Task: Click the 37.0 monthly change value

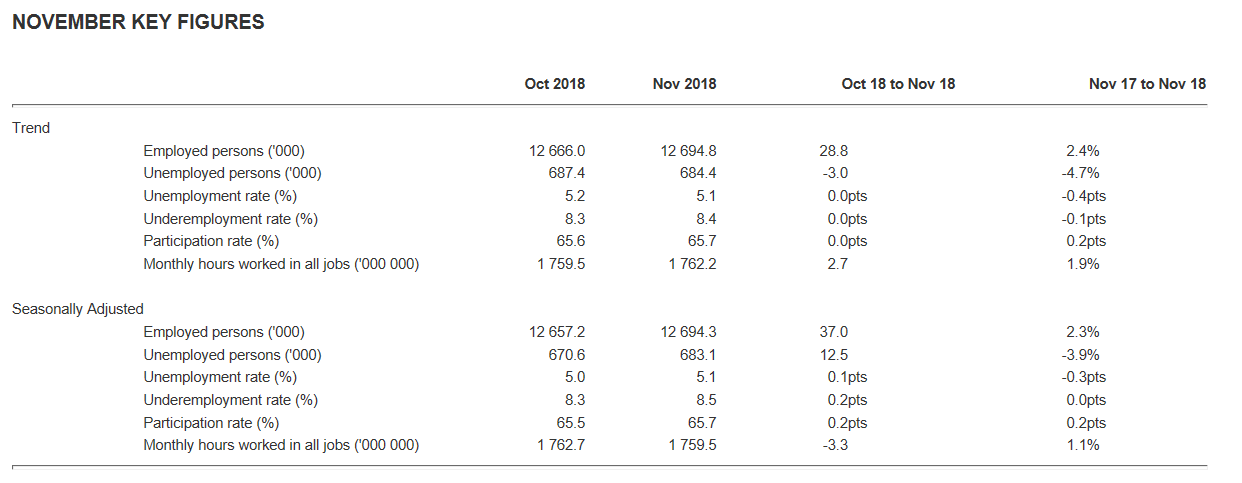Action: click(x=834, y=332)
